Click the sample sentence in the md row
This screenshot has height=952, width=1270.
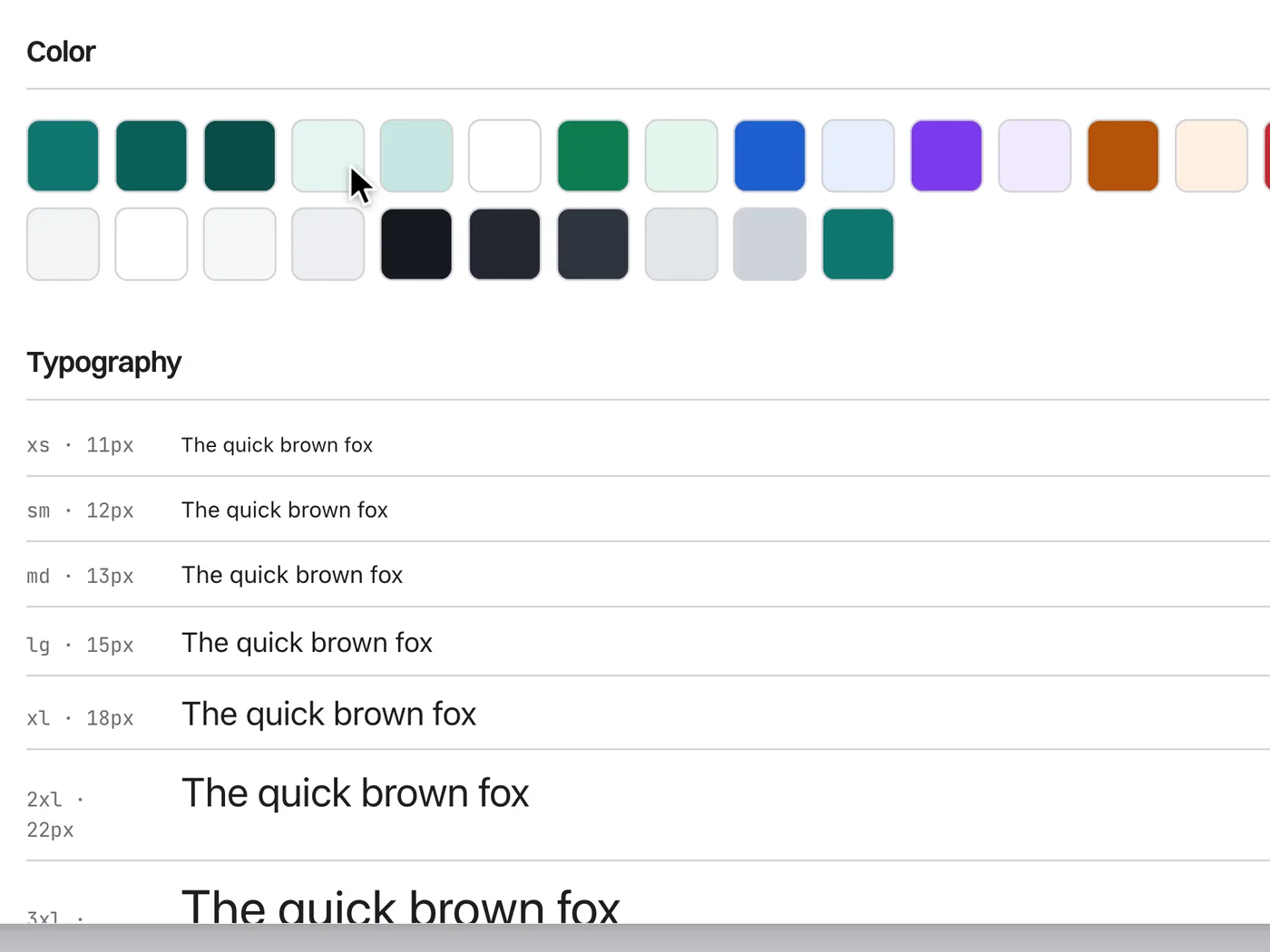tap(292, 576)
